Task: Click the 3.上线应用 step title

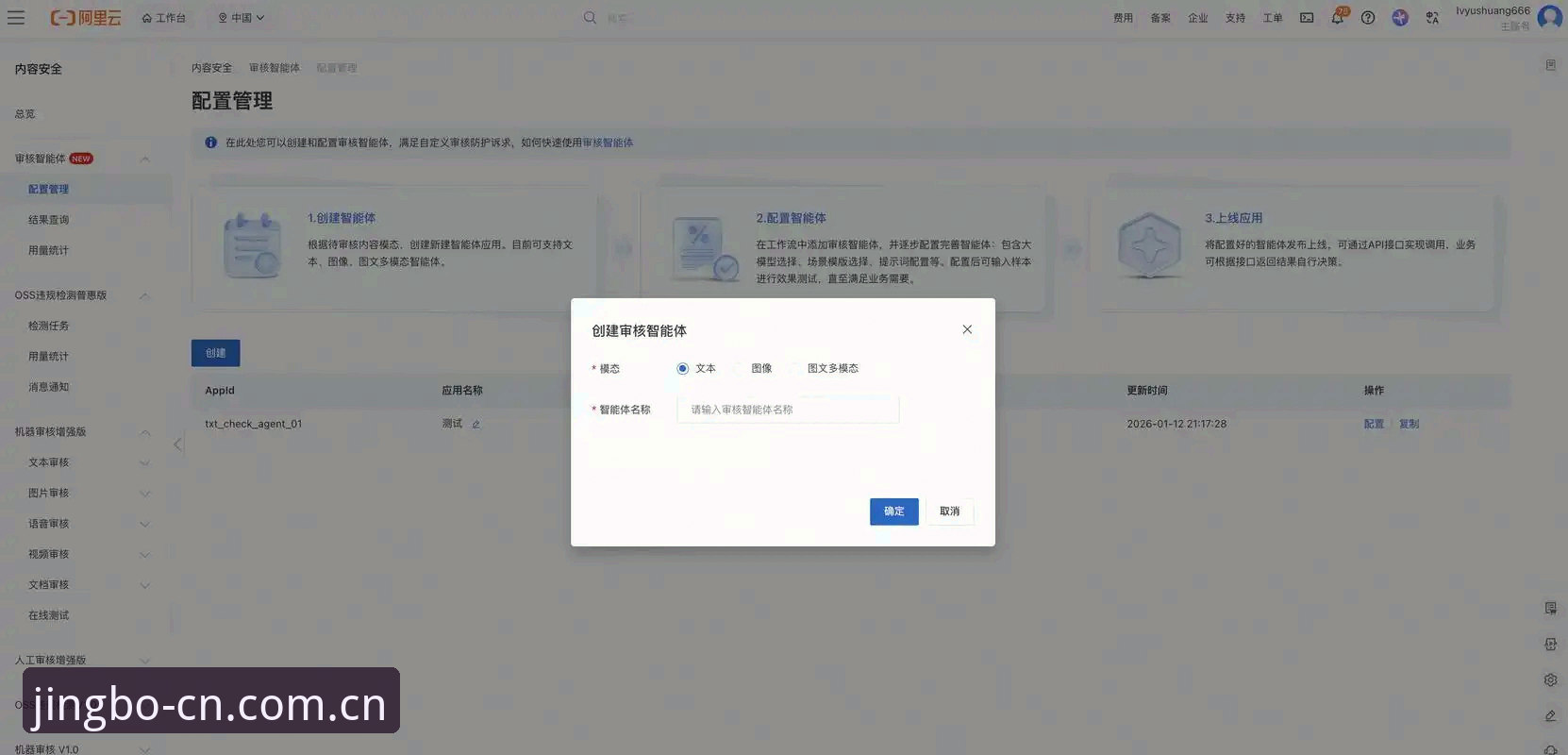Action: pyautogui.click(x=1233, y=218)
